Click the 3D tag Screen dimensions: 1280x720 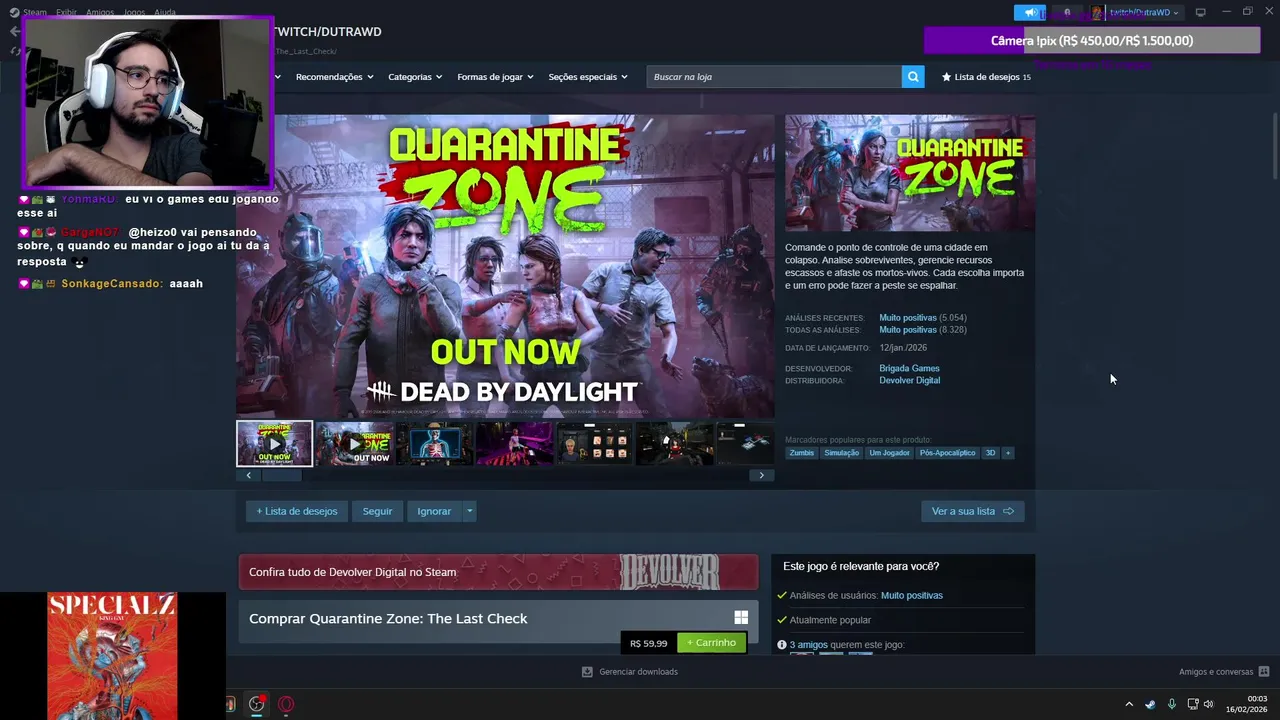(990, 453)
